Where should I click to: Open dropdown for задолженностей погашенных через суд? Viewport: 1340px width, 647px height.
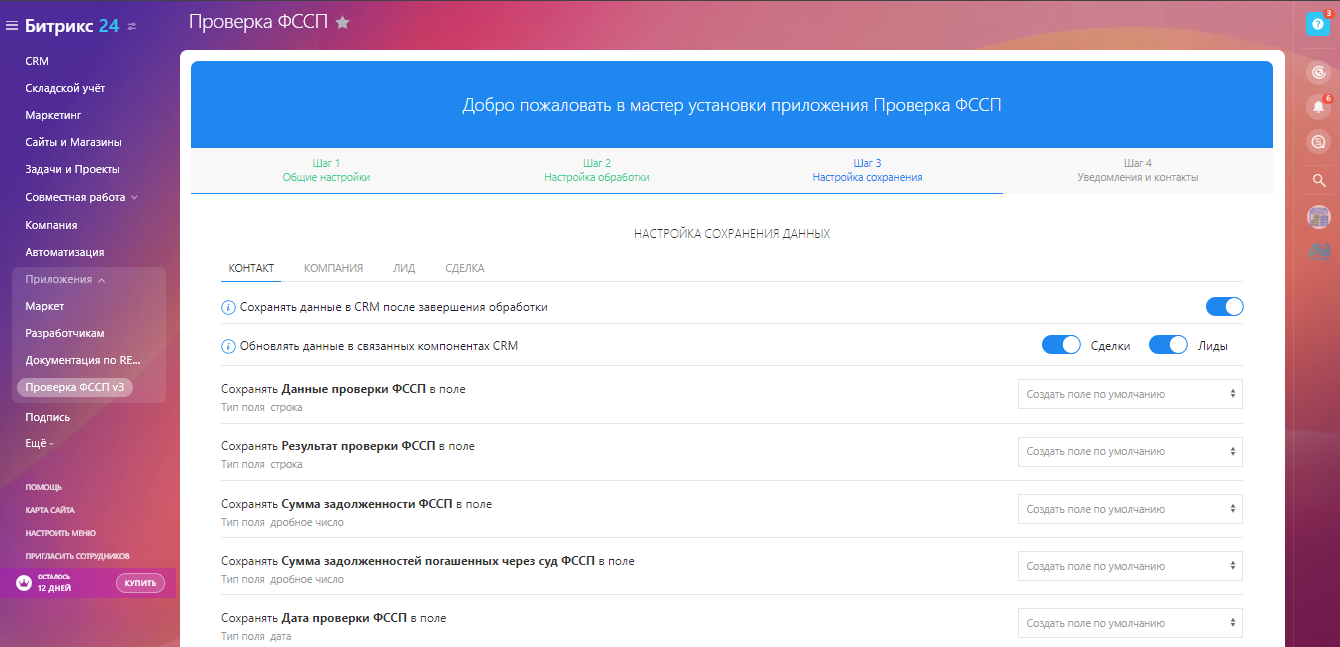(x=1130, y=566)
